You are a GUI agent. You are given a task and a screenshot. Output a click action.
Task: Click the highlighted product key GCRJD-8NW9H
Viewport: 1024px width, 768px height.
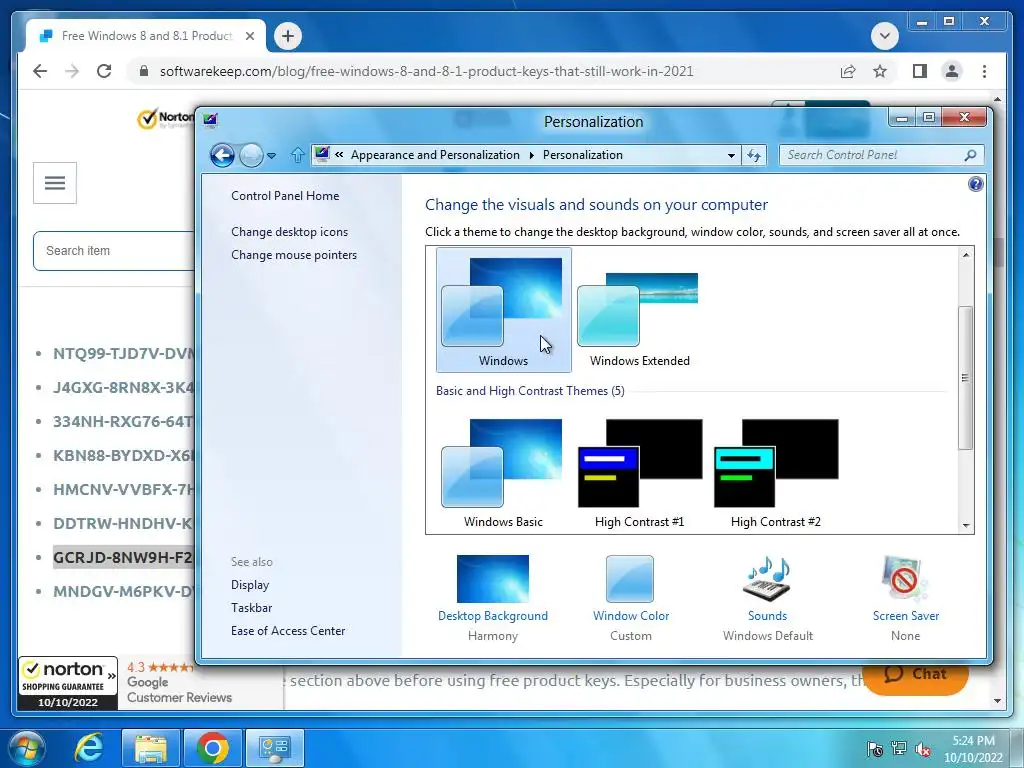123,558
